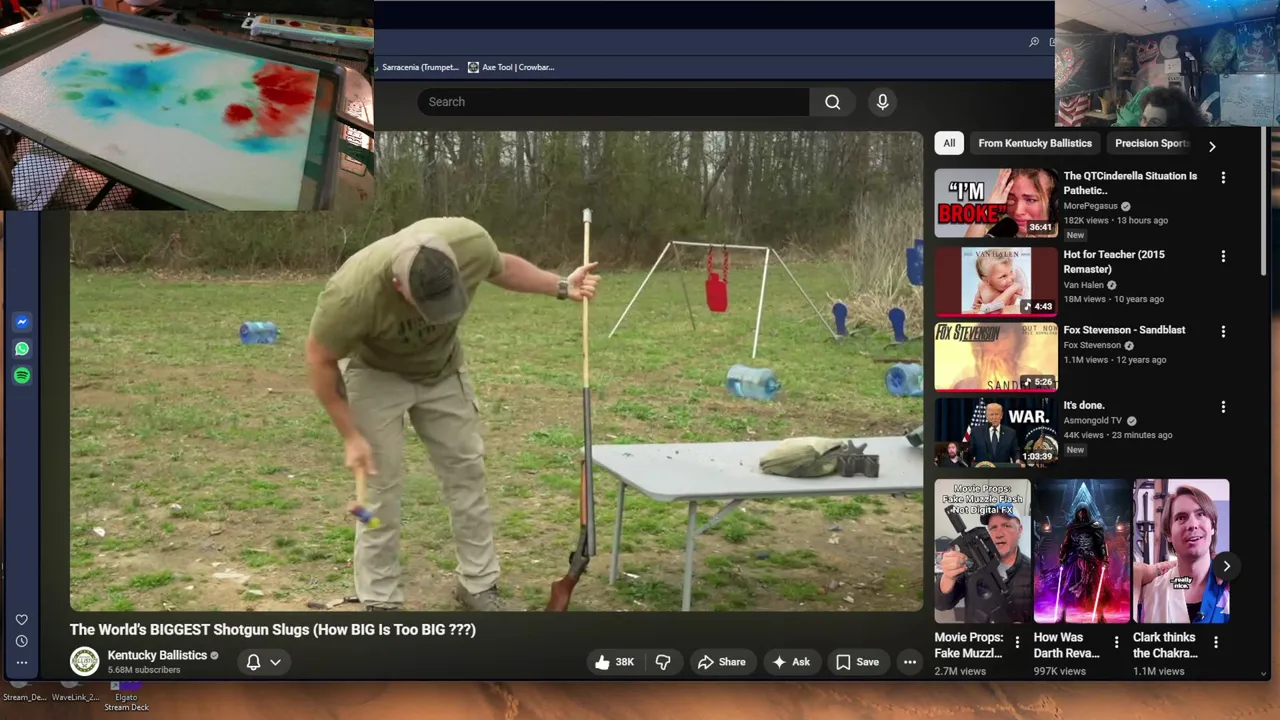
Task: Open the sidebar history clock icon
Action: pos(22,641)
